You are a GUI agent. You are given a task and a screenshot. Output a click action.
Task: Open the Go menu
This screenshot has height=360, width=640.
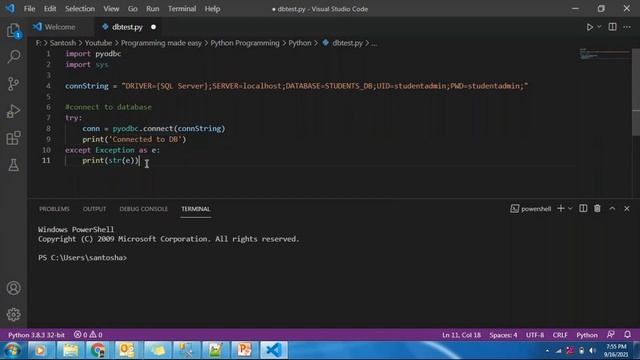133,9
